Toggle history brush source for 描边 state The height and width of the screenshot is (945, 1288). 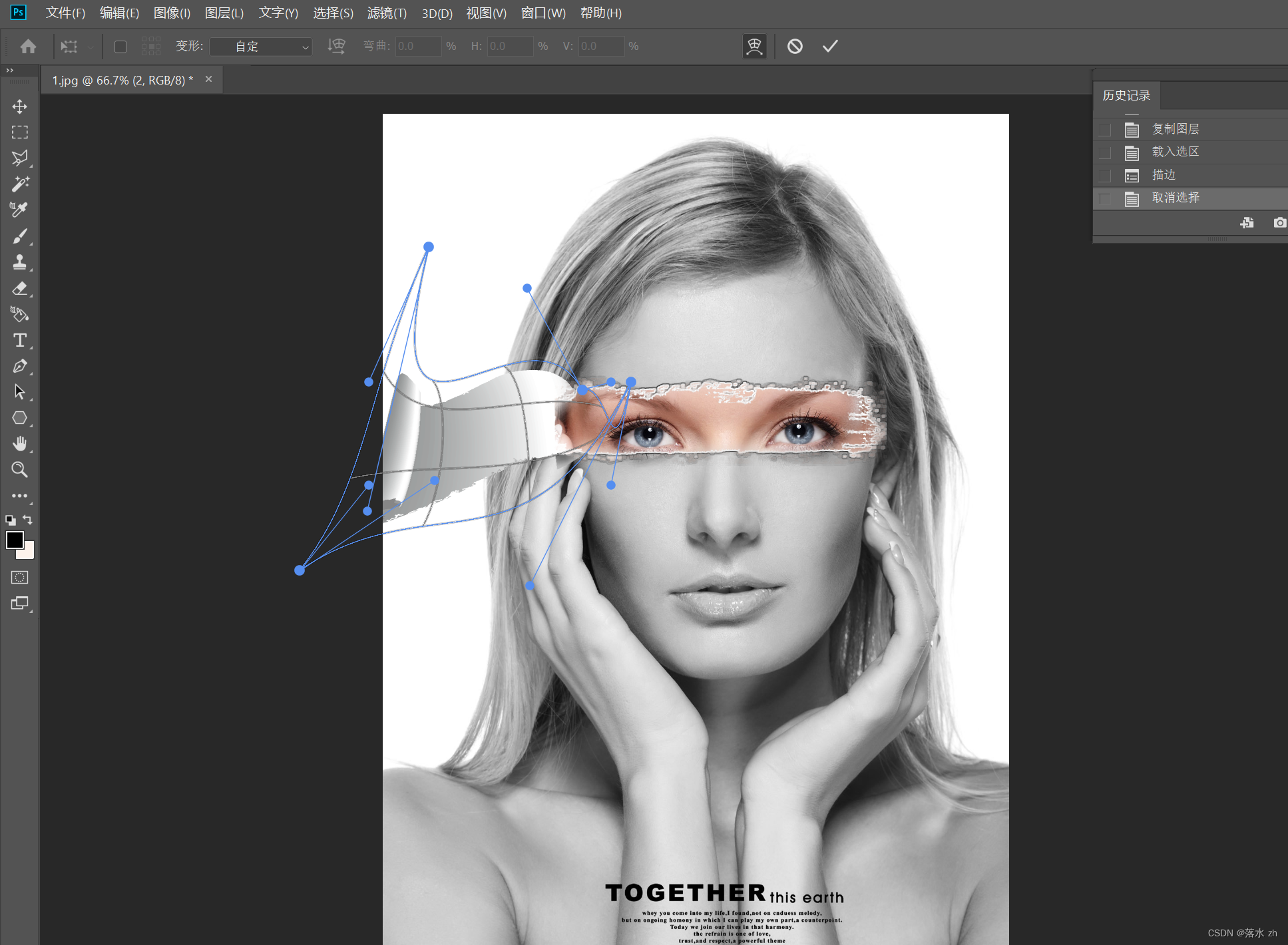(1105, 176)
